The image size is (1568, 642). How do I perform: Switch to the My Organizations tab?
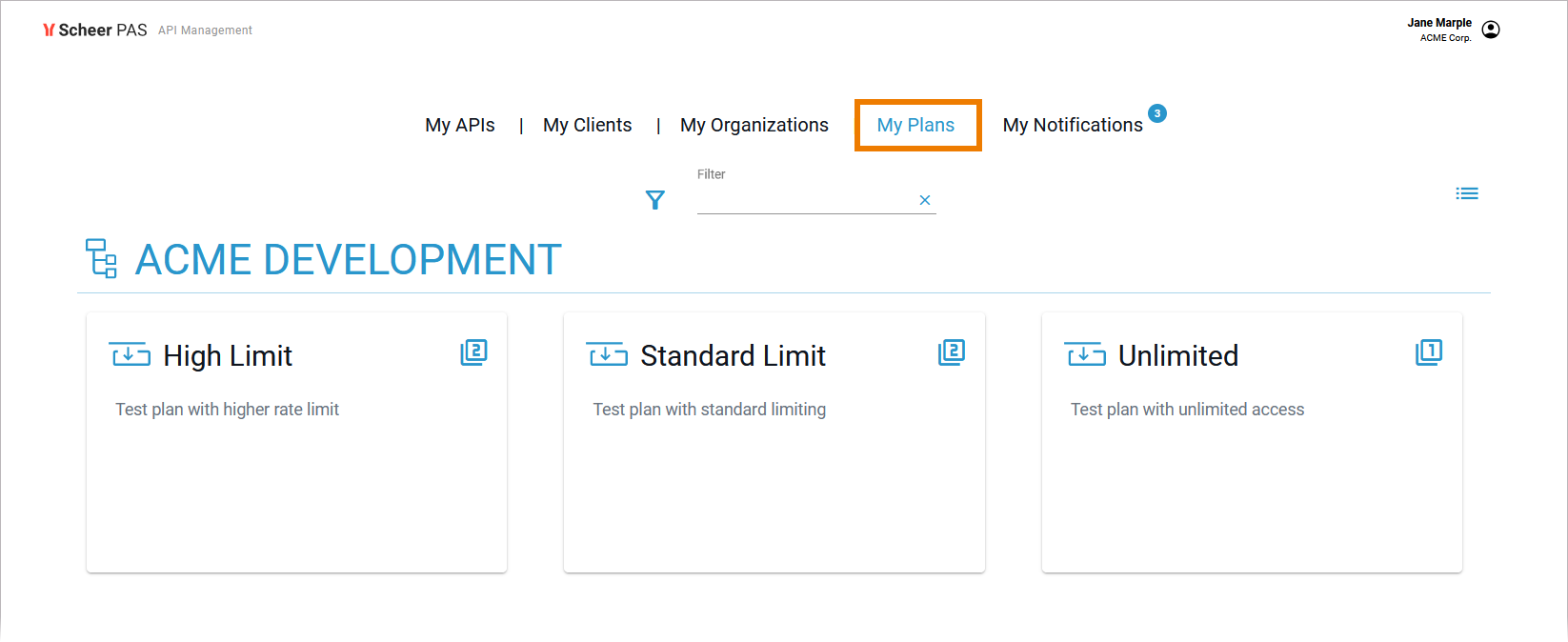tap(754, 125)
